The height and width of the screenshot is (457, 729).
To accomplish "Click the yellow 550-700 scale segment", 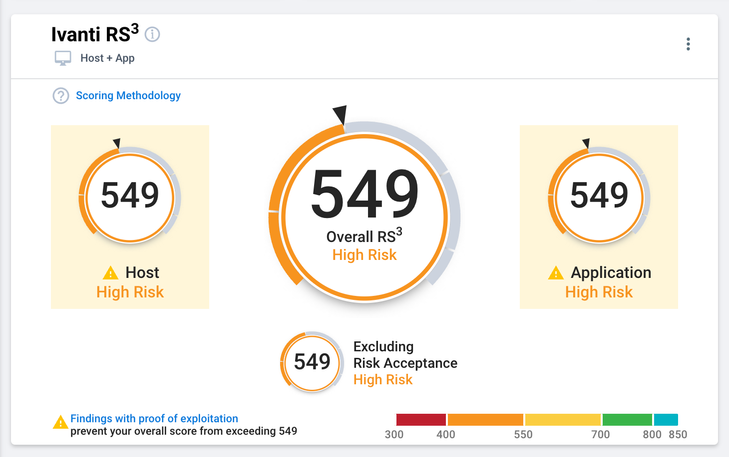I will coord(563,420).
